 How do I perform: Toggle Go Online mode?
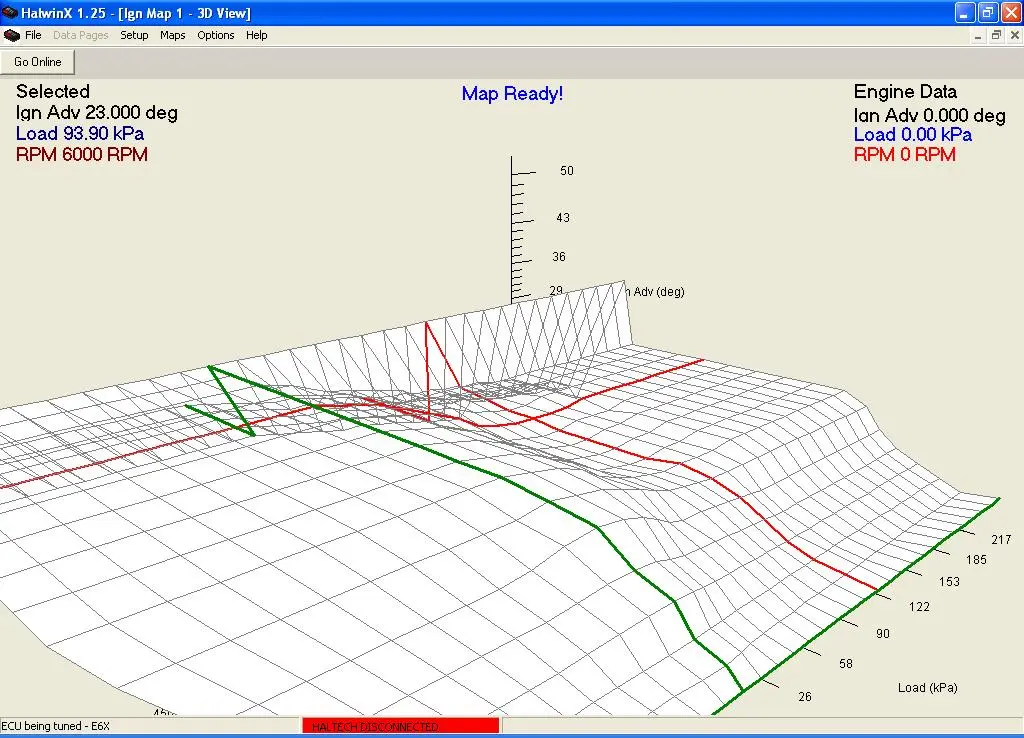coord(37,61)
